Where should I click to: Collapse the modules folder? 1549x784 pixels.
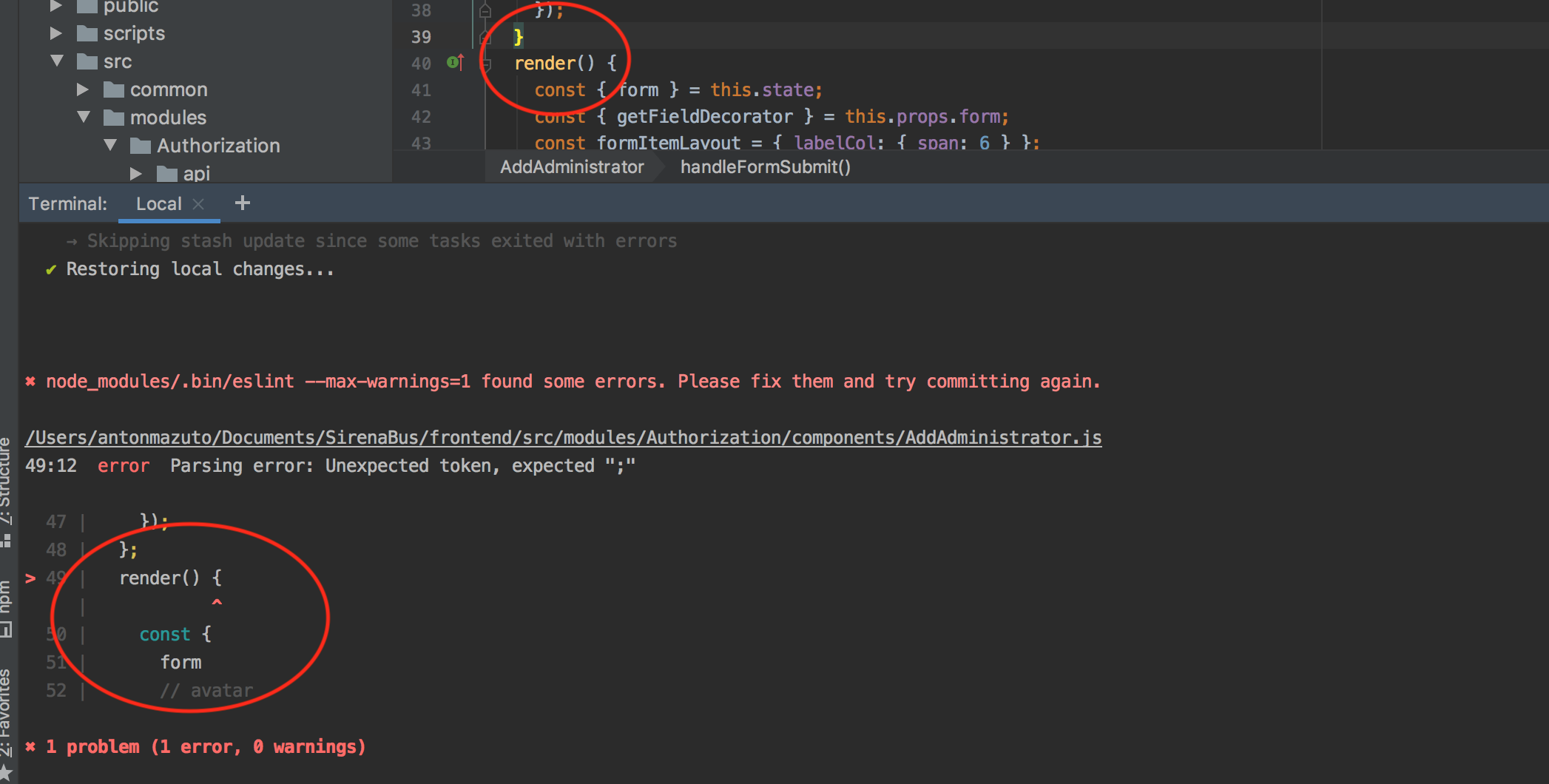point(84,117)
